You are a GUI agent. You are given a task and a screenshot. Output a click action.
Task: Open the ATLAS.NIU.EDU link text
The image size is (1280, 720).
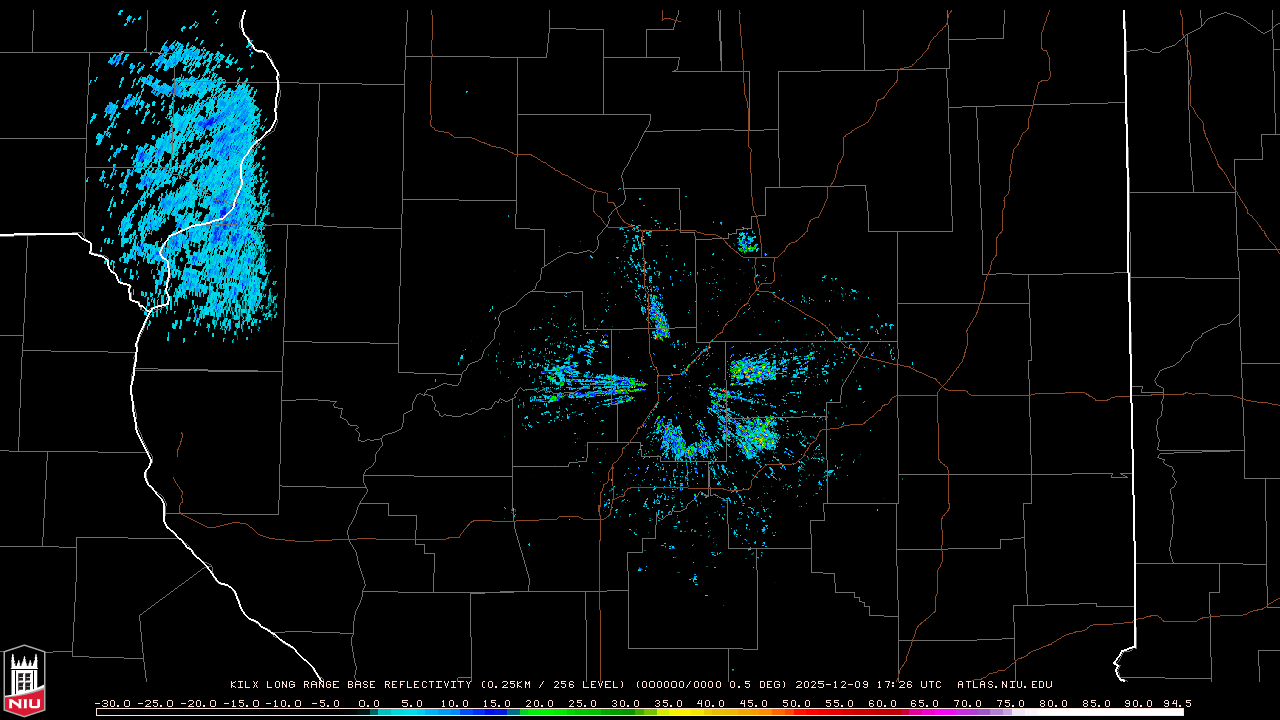tap(1004, 685)
